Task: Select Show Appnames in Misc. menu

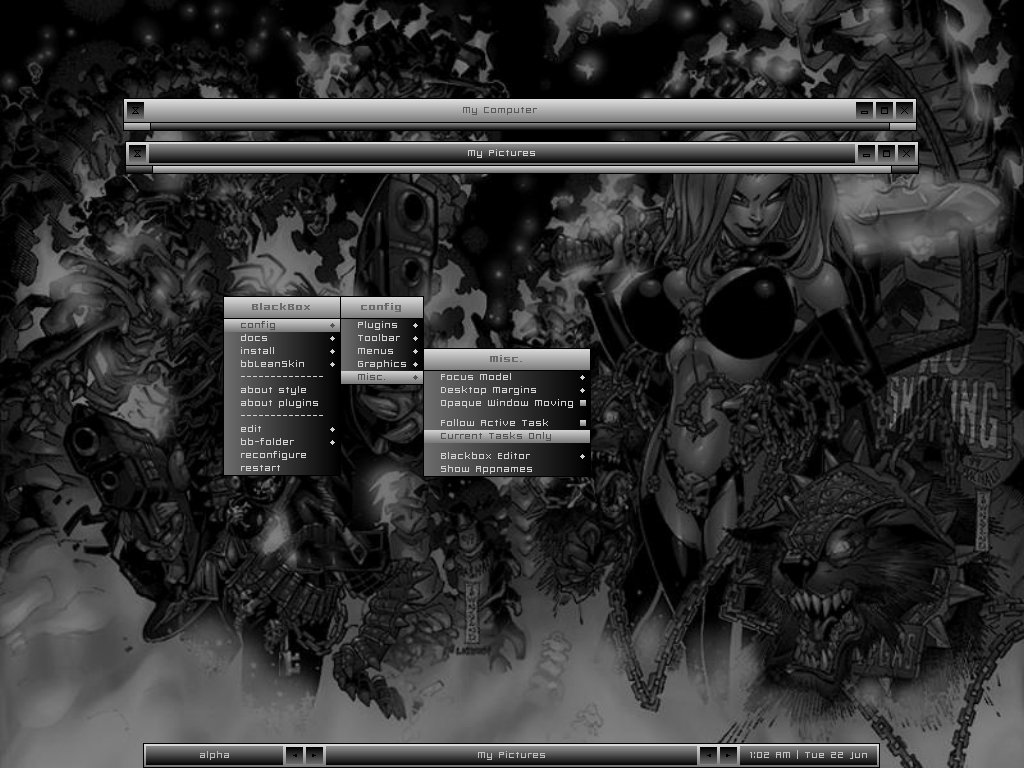Action: [507, 469]
